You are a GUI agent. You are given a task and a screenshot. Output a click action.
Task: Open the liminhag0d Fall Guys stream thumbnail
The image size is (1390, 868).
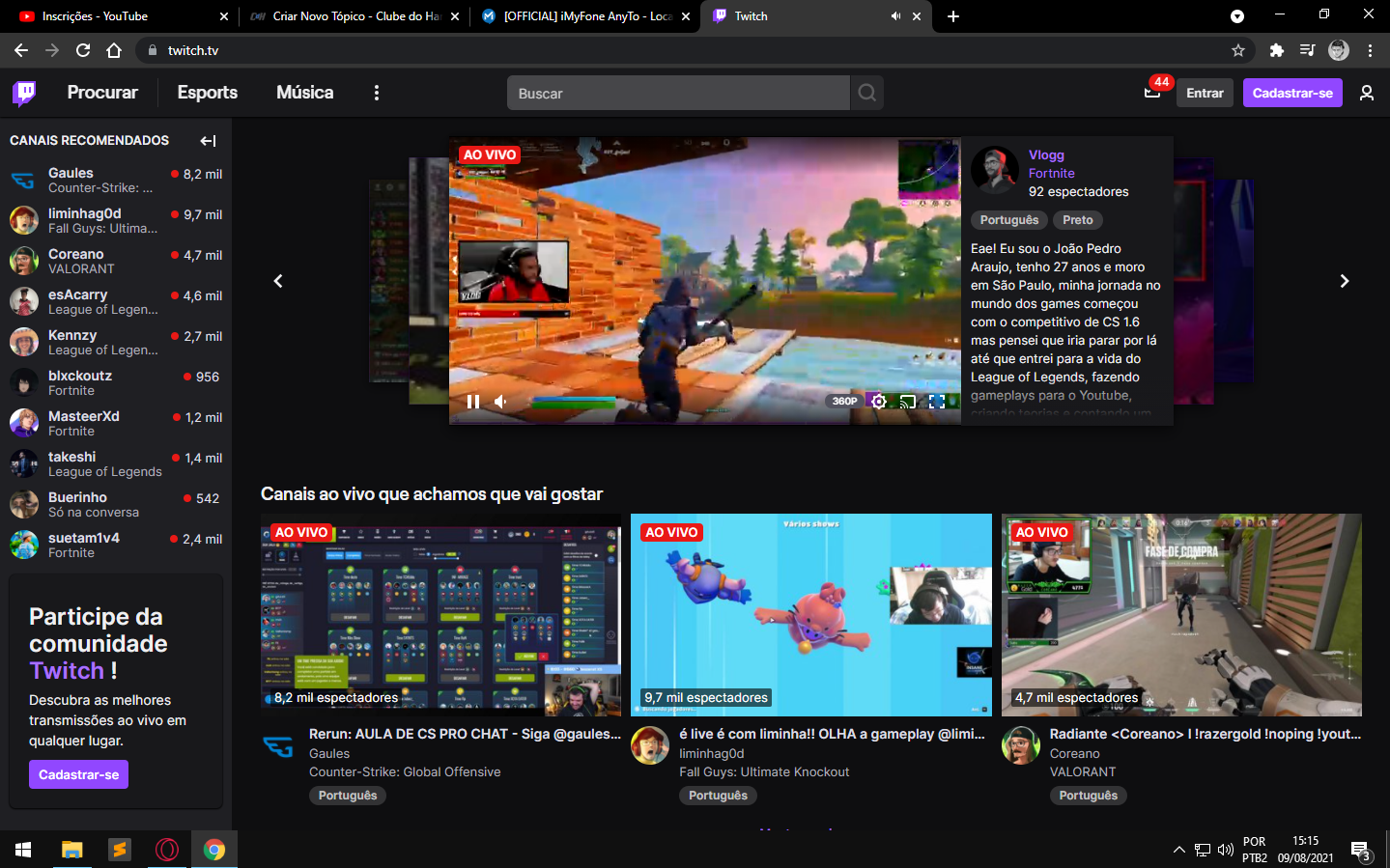click(811, 615)
